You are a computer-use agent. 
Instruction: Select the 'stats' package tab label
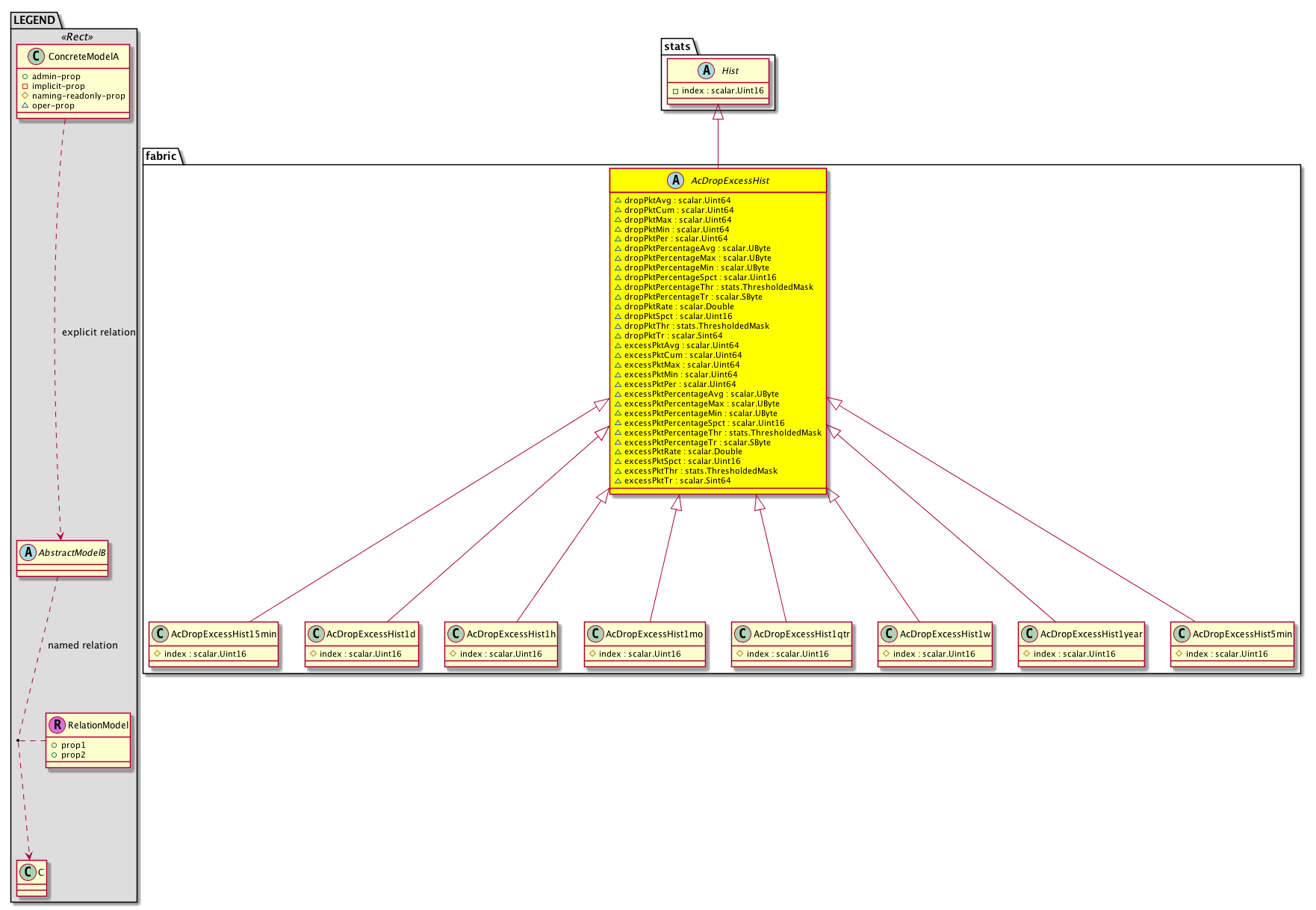pyautogui.click(x=677, y=46)
